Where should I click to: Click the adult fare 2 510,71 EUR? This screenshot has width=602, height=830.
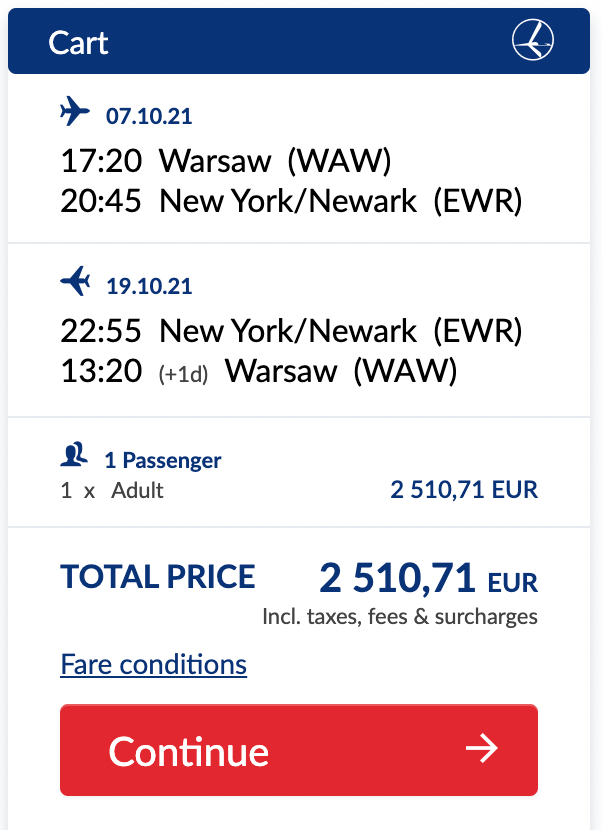pos(464,490)
